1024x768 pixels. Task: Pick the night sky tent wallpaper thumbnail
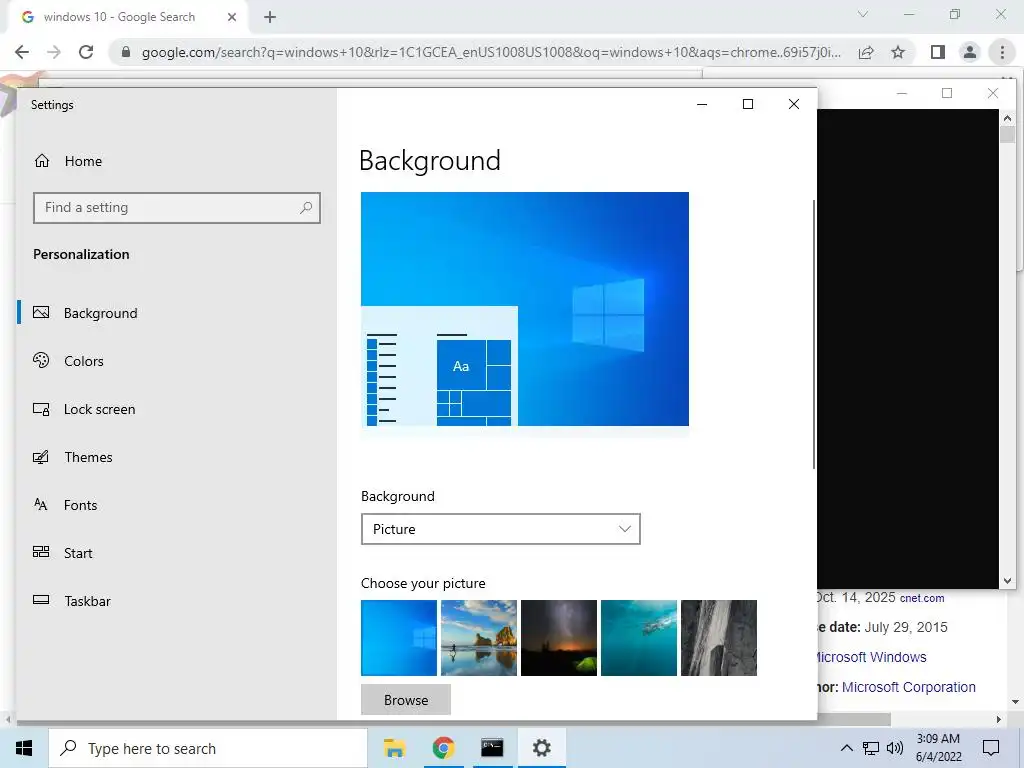558,638
